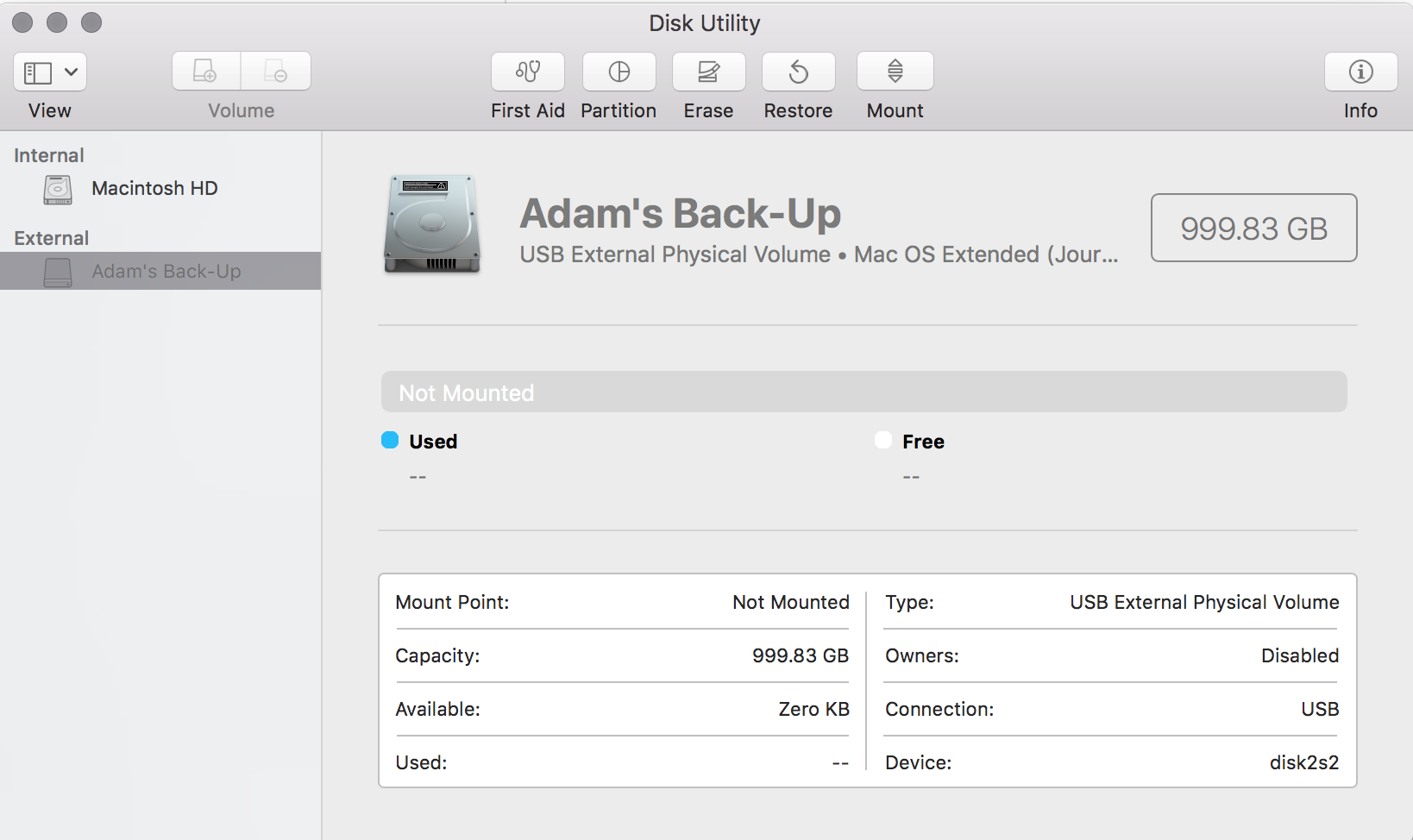The image size is (1413, 840).
Task: Click the Adam's Back-Up volume title
Action: pyautogui.click(x=681, y=214)
